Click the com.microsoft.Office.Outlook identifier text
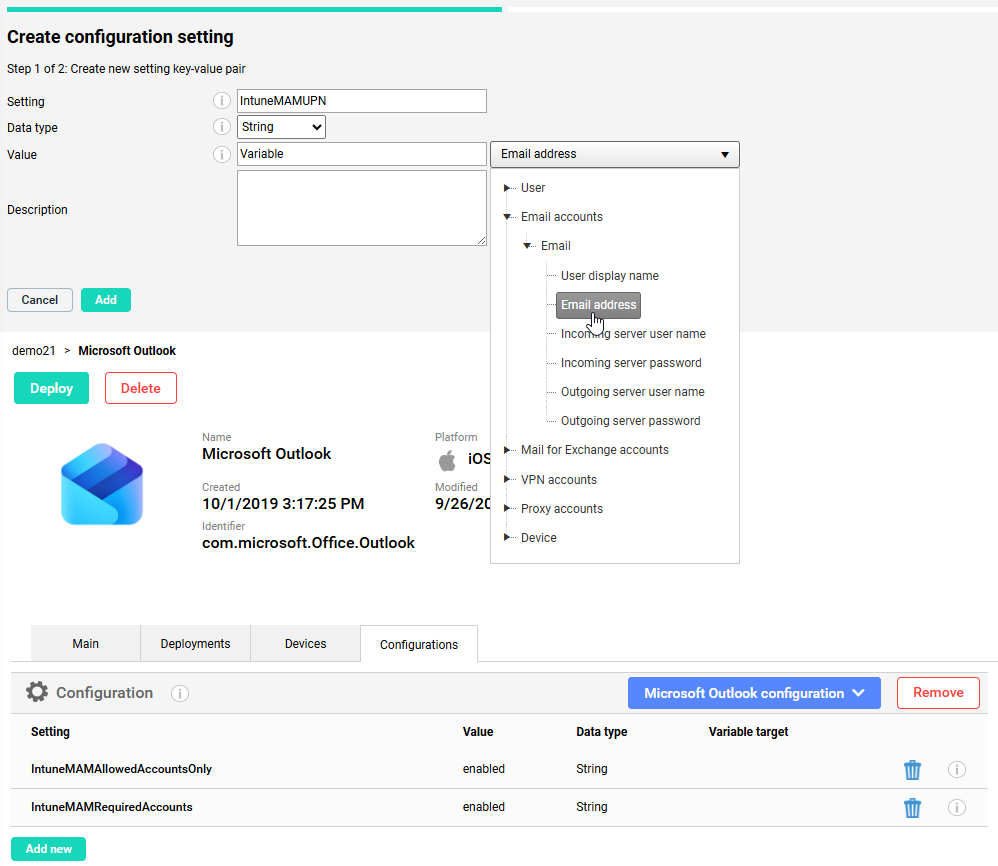The height and width of the screenshot is (866, 998). [x=308, y=543]
